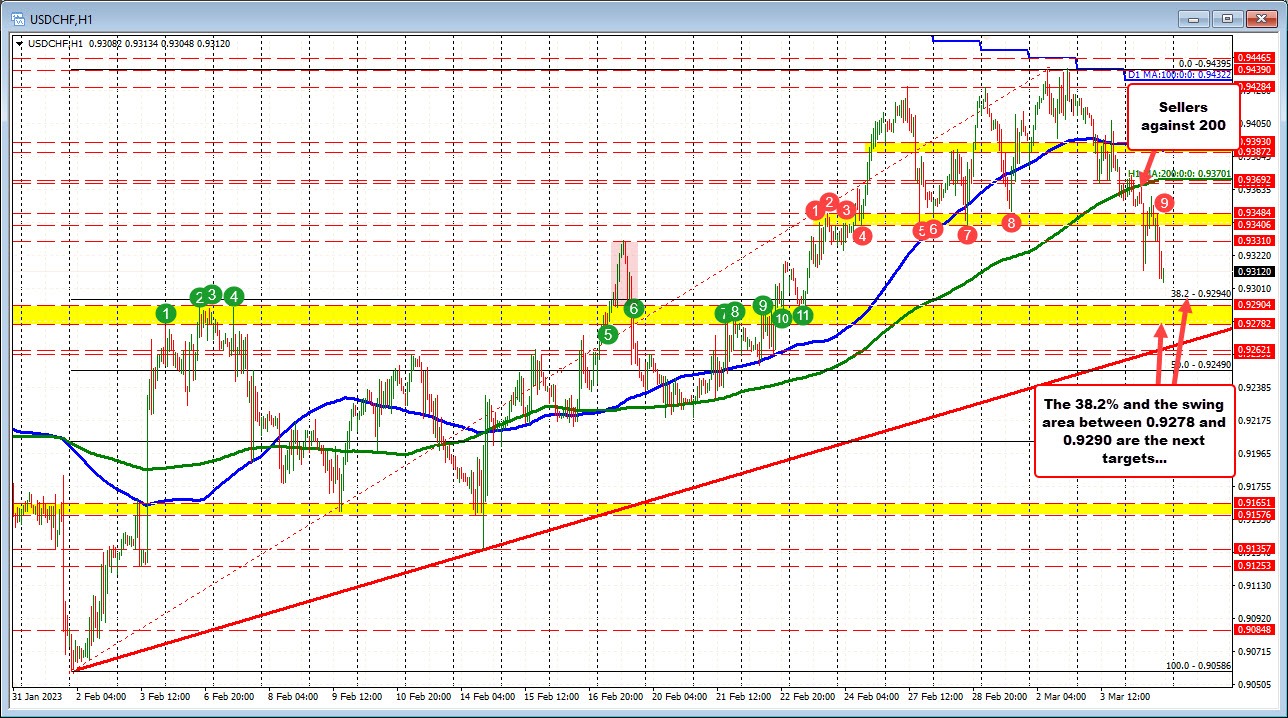Screen dimensions: 1288x718
Task: Click the 0.93120 current price label
Action: tap(1254, 271)
